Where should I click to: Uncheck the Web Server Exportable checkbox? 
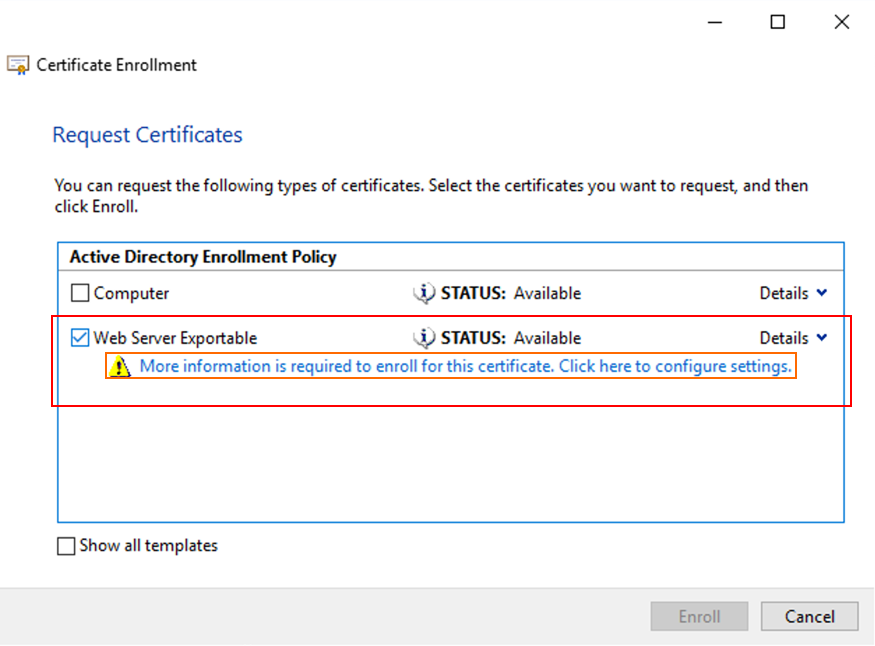tap(79, 338)
